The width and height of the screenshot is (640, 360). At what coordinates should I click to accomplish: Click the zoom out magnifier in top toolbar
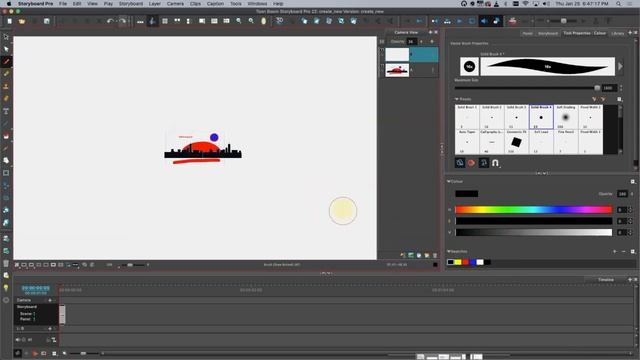[x=251, y=21]
